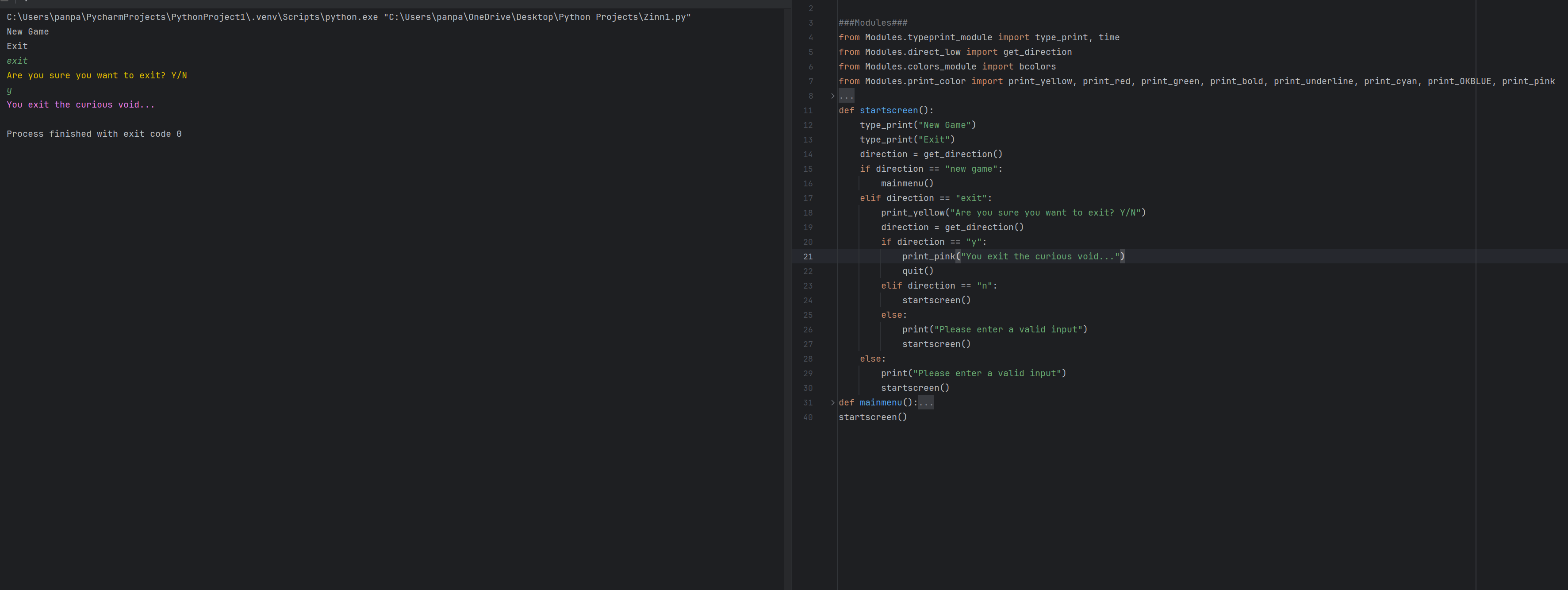
Task: Click the startscreen function name in definition
Action: [x=888, y=110]
